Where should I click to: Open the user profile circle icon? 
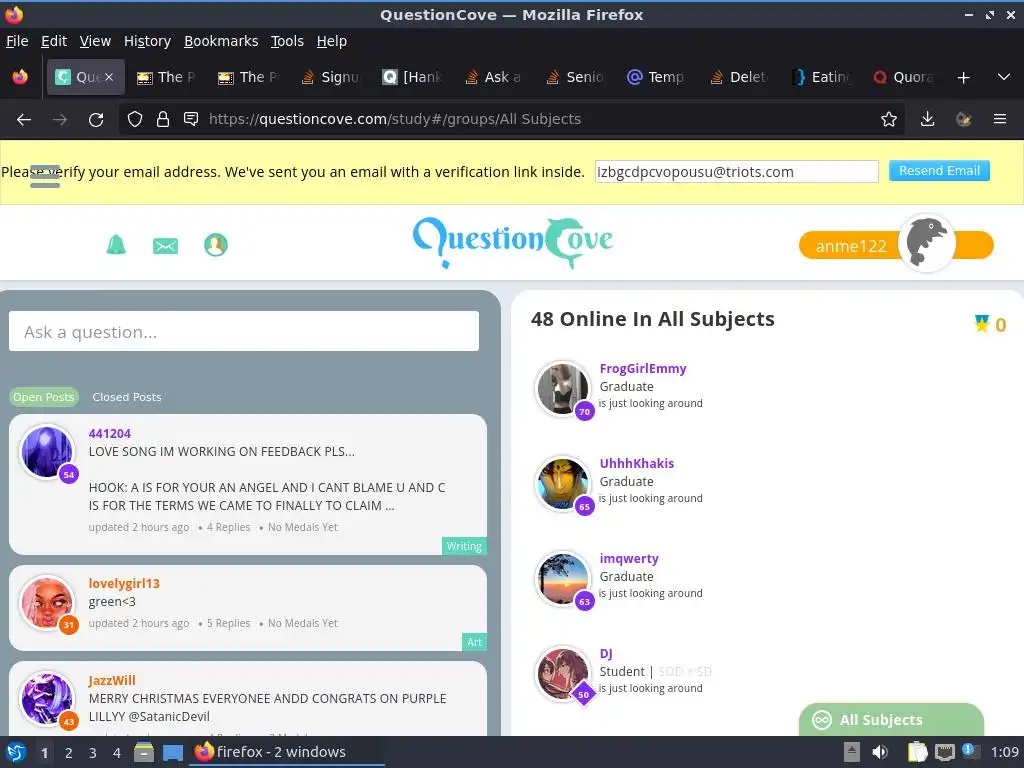[216, 245]
